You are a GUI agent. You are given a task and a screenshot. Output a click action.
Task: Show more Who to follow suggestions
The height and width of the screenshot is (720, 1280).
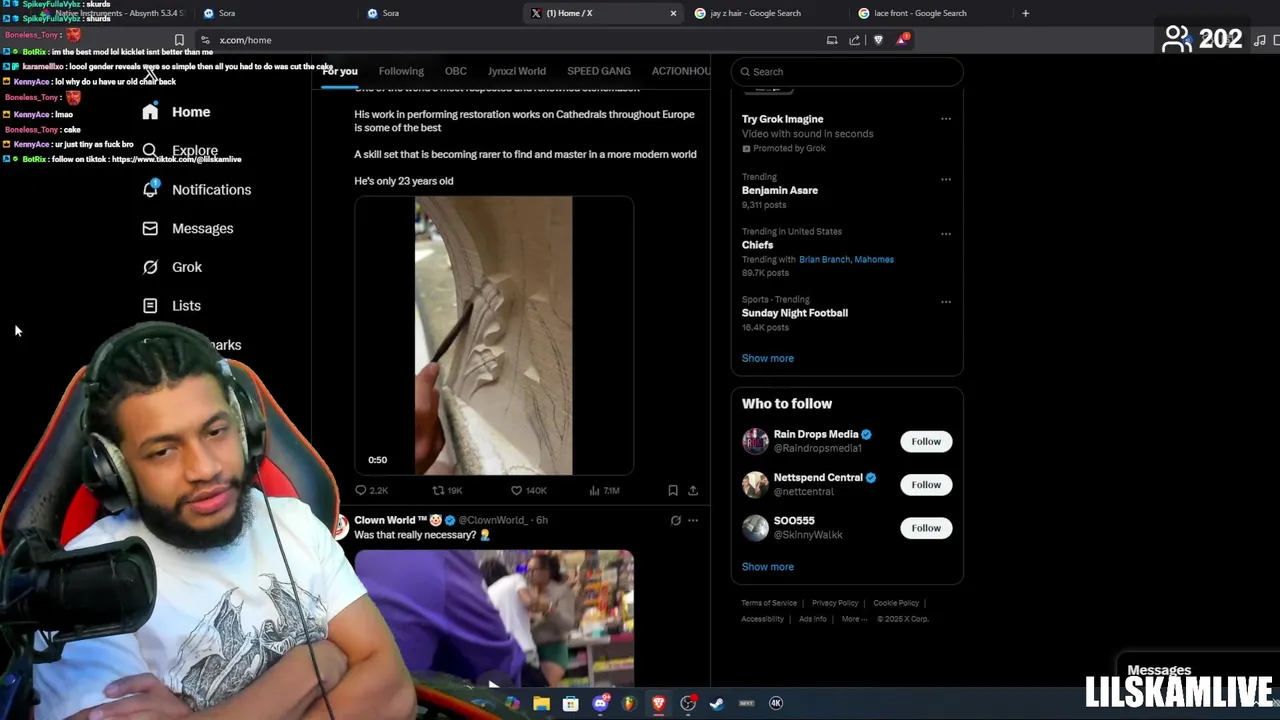[768, 567]
